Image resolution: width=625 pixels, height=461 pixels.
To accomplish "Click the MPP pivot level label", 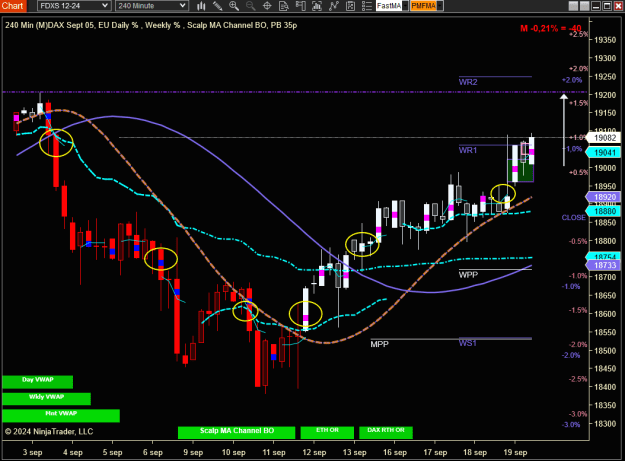I will [x=379, y=344].
